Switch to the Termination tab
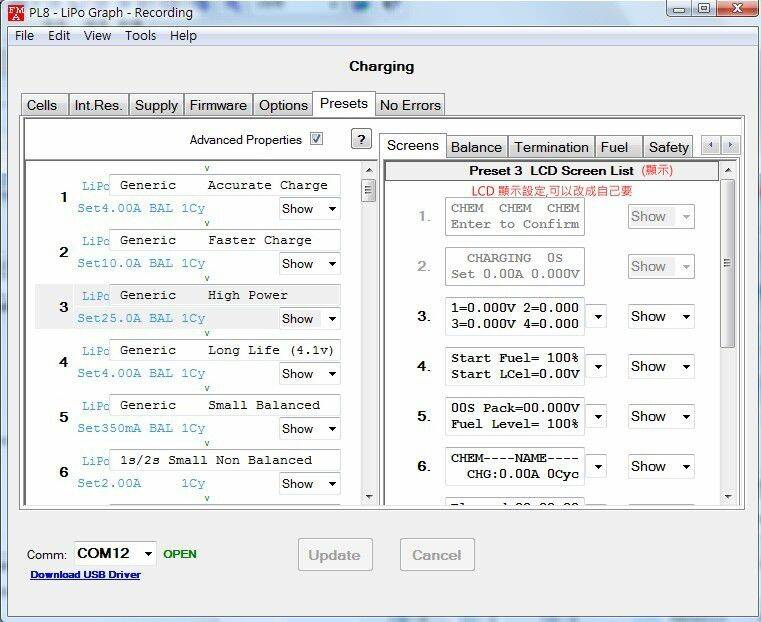The height and width of the screenshot is (622, 761). click(x=551, y=147)
